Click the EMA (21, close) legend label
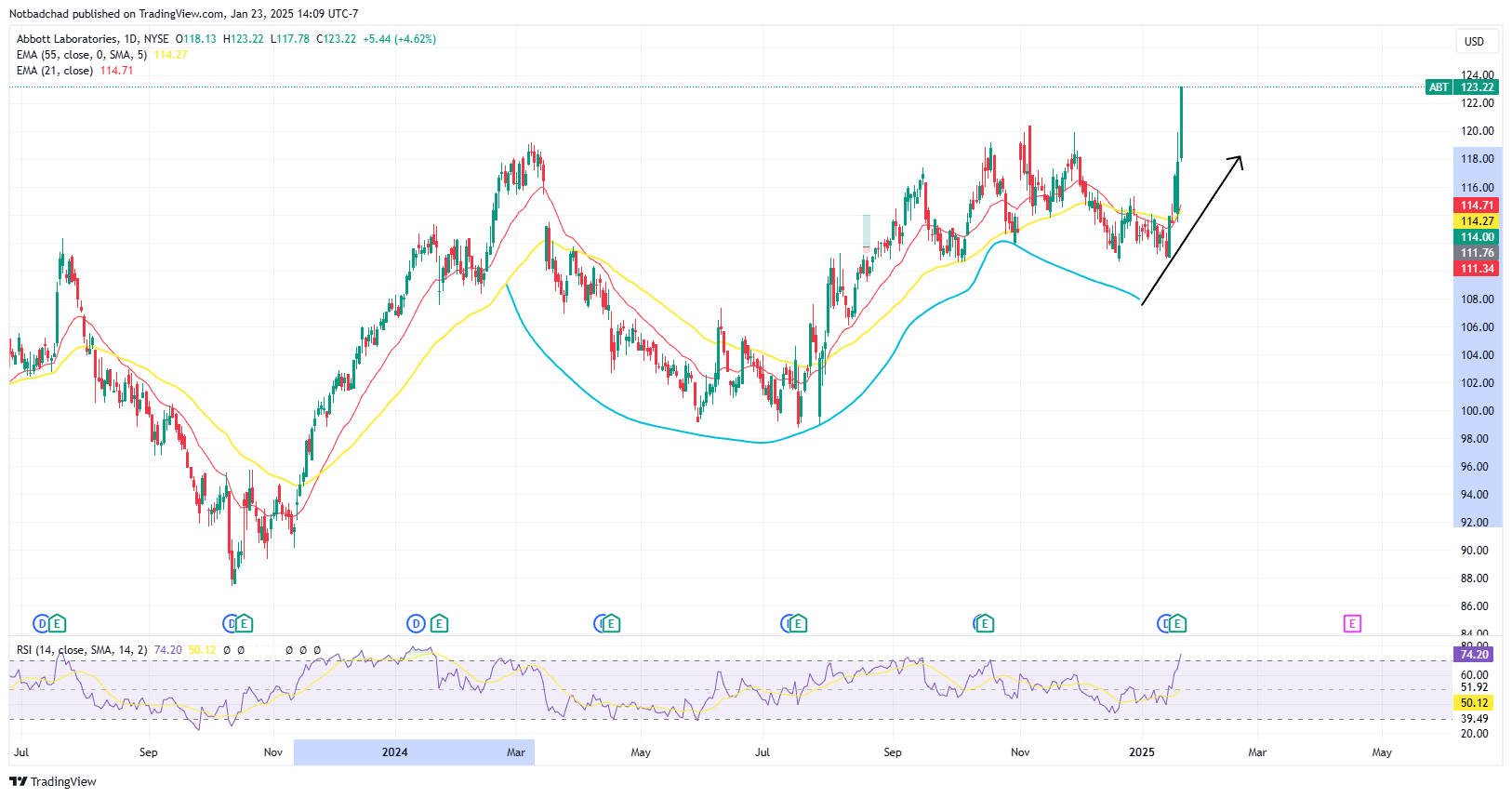The height and width of the screenshot is (798, 1512). pyautogui.click(x=55, y=71)
